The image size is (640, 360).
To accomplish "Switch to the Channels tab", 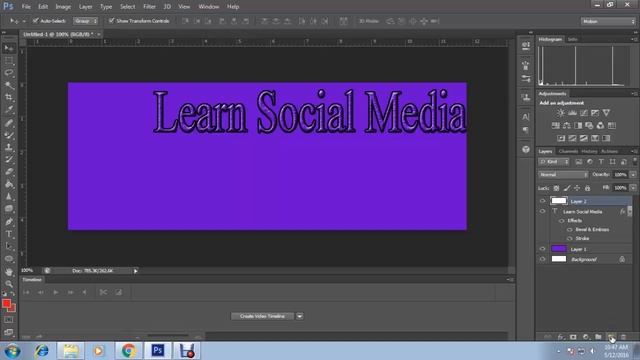I will 568,151.
